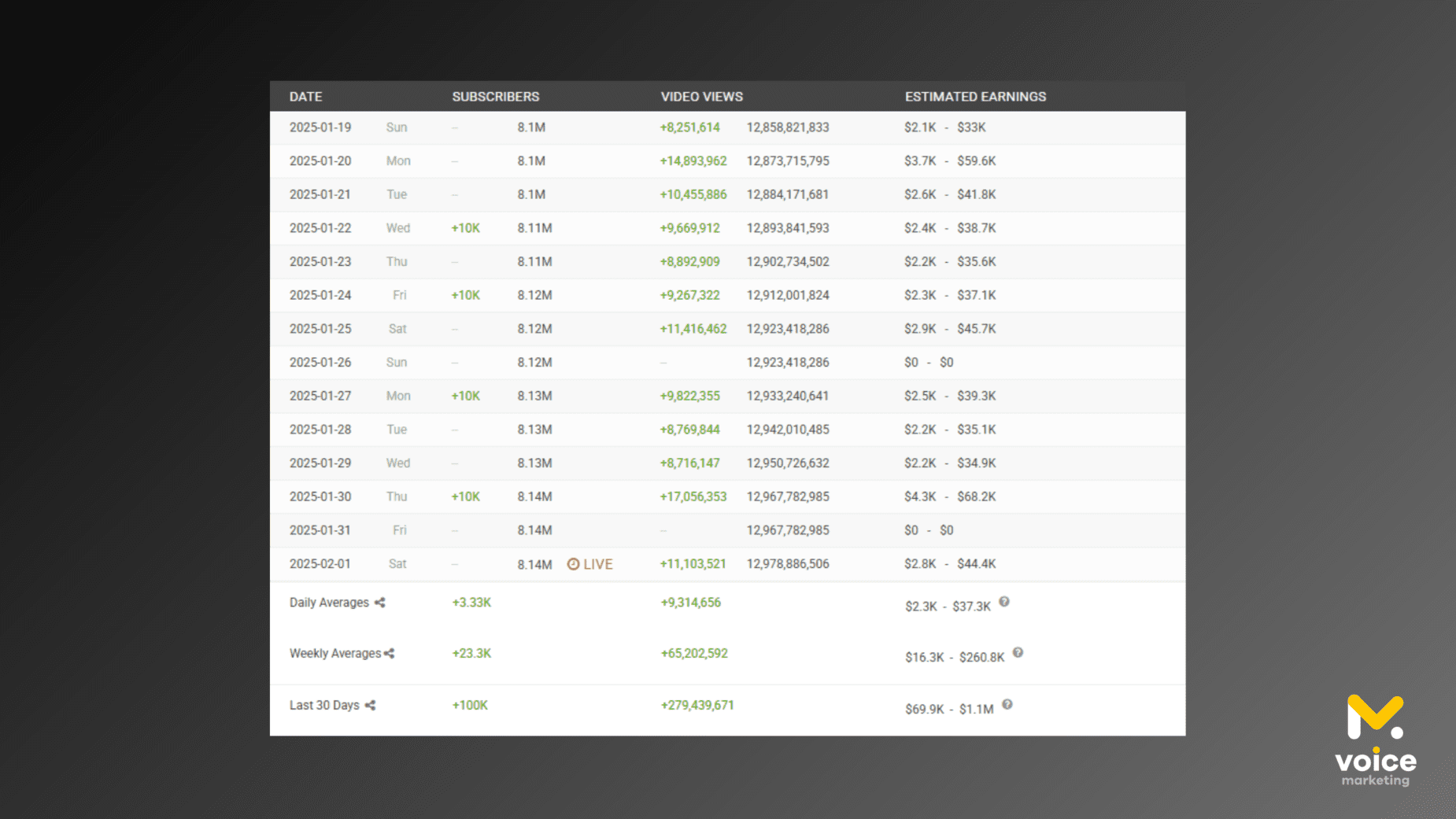Screen dimensions: 1456x819
Task: Click share icon next to Daily Averages
Action: point(380,603)
